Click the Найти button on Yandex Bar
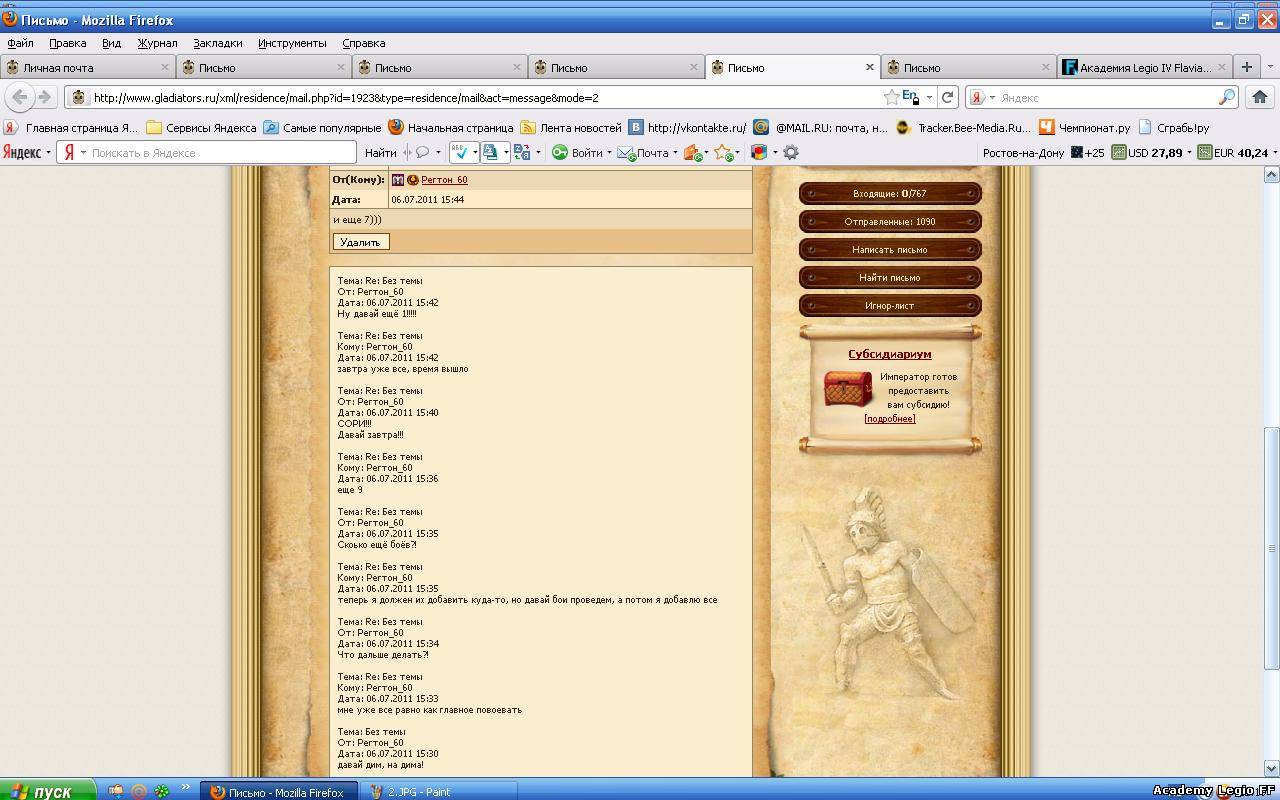 [x=381, y=153]
